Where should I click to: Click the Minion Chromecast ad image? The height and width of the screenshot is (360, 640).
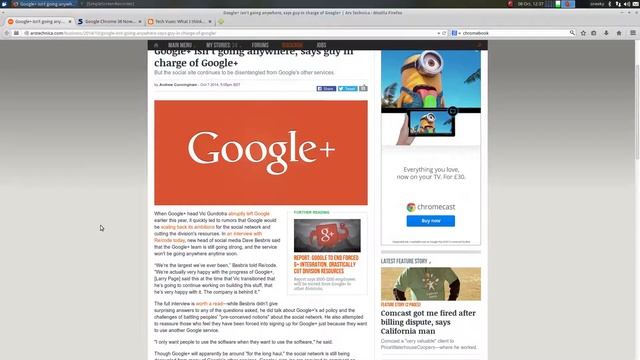click(x=431, y=98)
